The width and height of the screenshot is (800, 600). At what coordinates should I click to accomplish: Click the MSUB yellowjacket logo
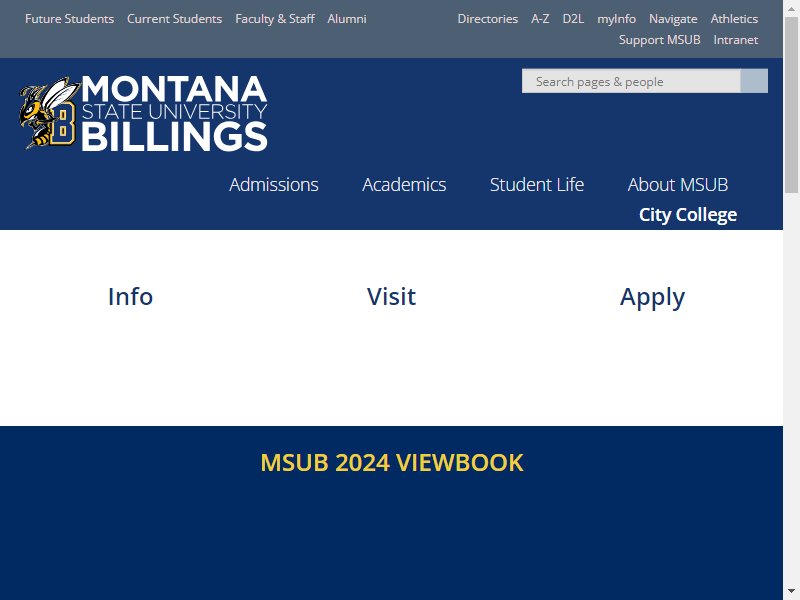click(143, 113)
